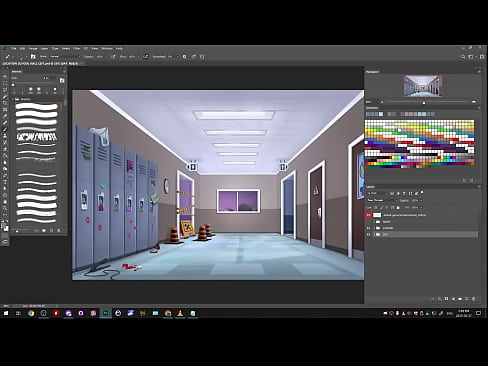The image size is (488, 366).
Task: Select the first brush stroke preset
Action: 37,107
